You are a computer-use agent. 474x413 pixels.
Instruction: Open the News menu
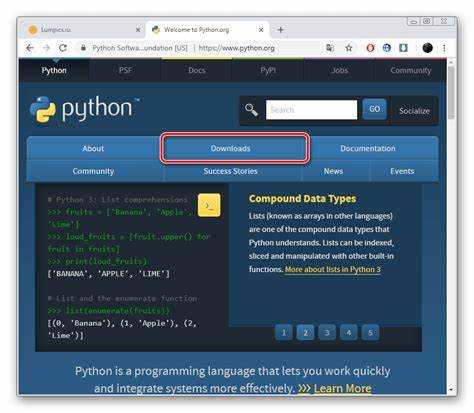[x=333, y=171]
